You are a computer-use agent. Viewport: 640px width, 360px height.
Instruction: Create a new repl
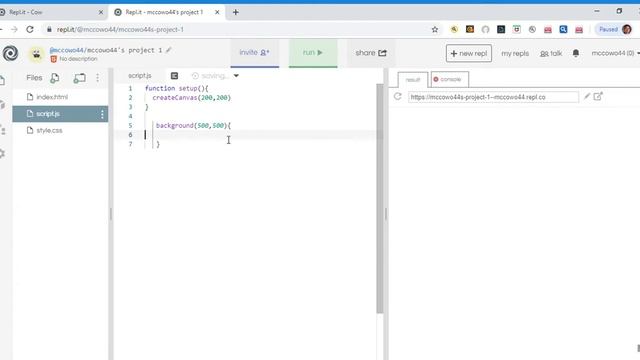point(469,53)
